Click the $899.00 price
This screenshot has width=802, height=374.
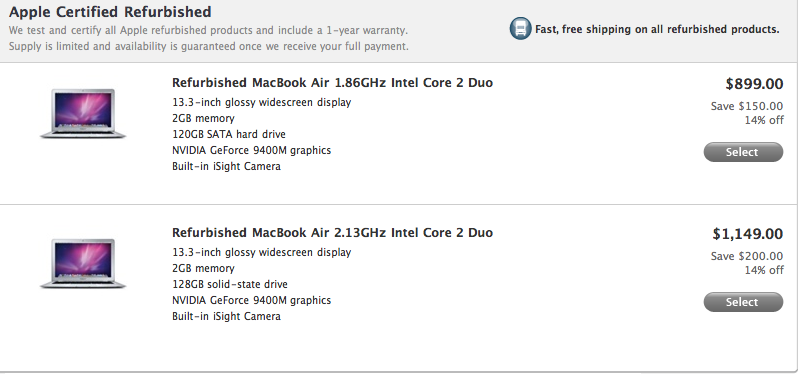pos(754,84)
